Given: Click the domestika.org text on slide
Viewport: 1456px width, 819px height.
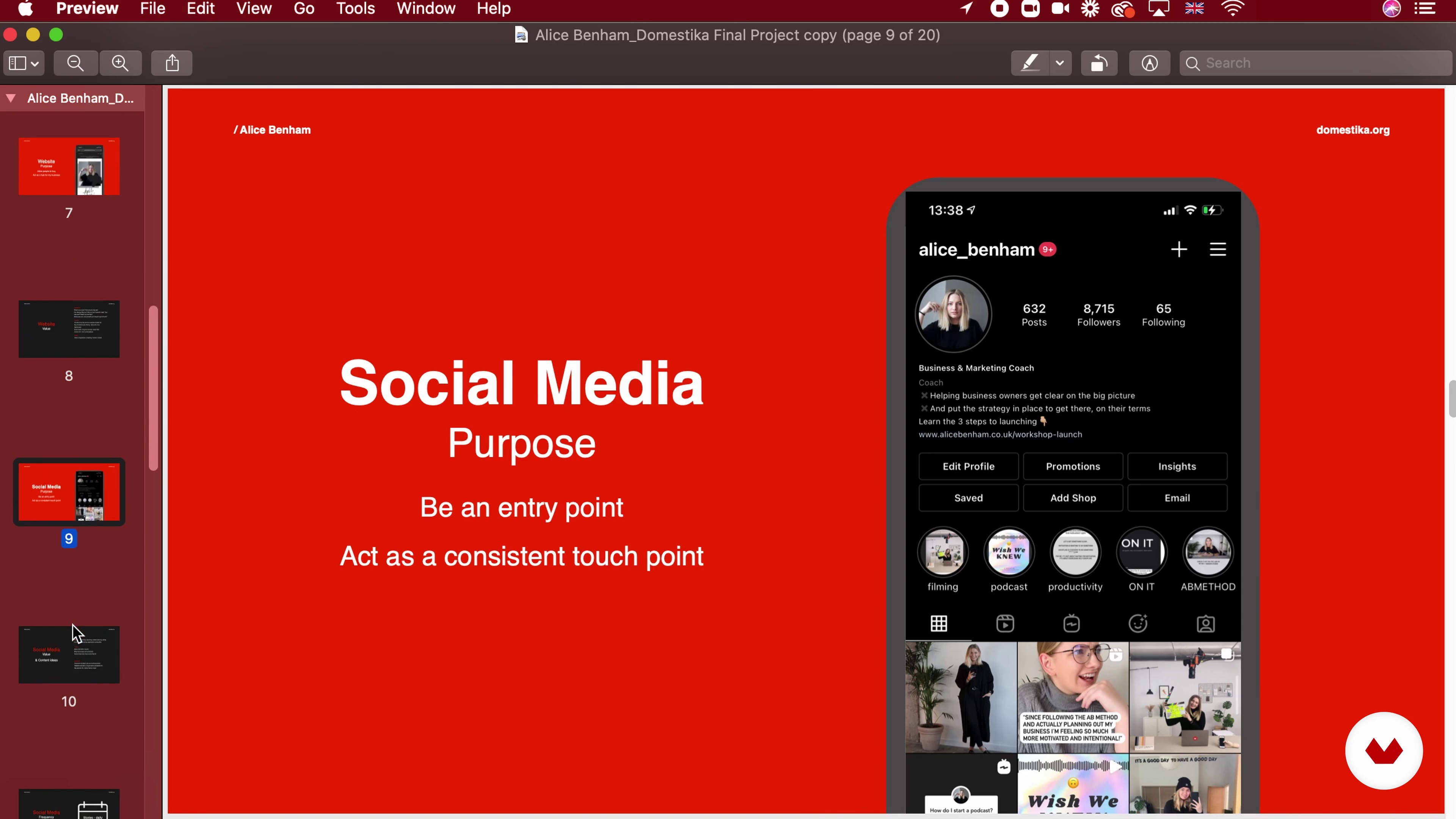Looking at the screenshot, I should pos(1352,130).
